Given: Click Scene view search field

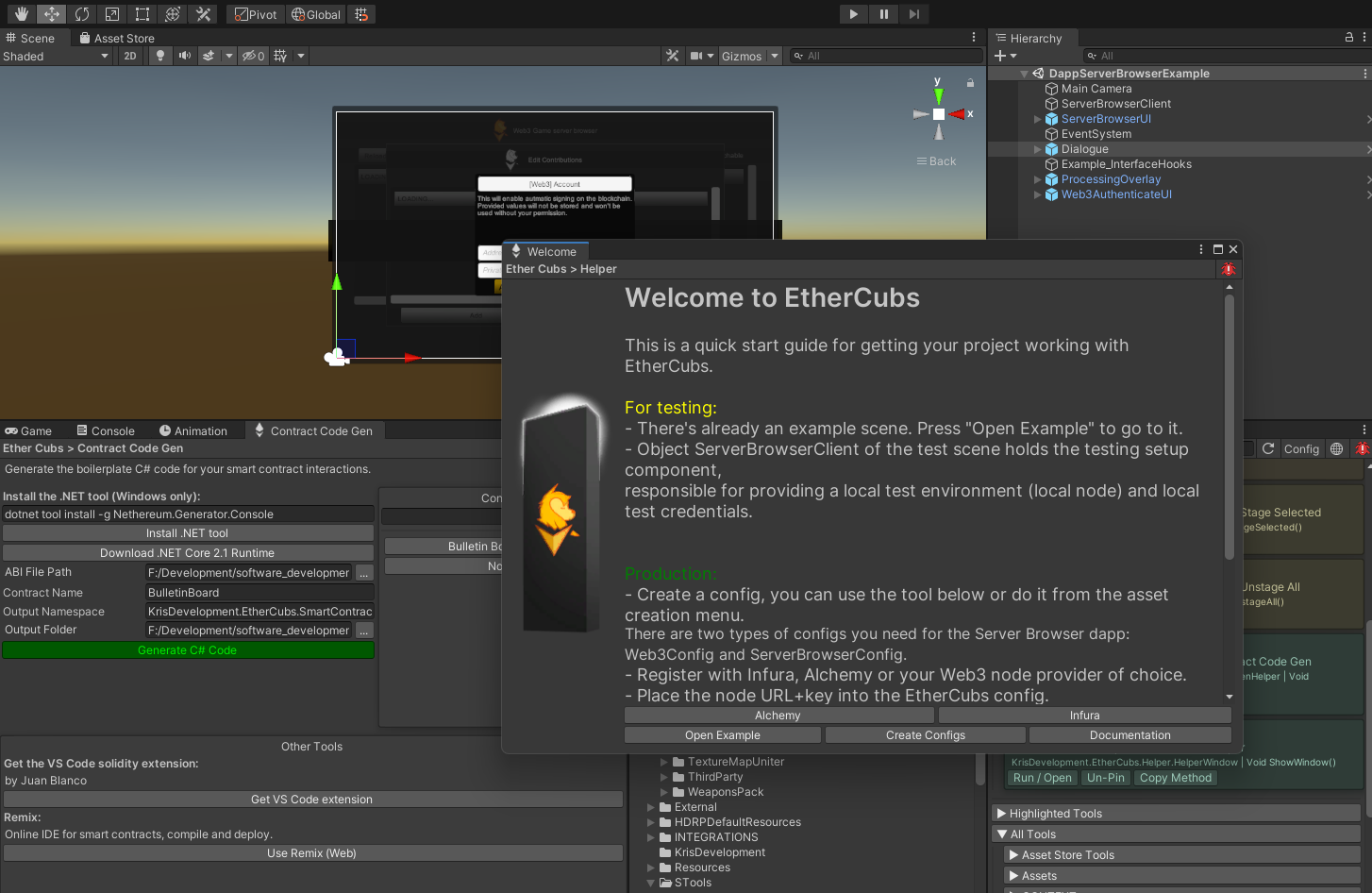Looking at the screenshot, I should (x=887, y=56).
